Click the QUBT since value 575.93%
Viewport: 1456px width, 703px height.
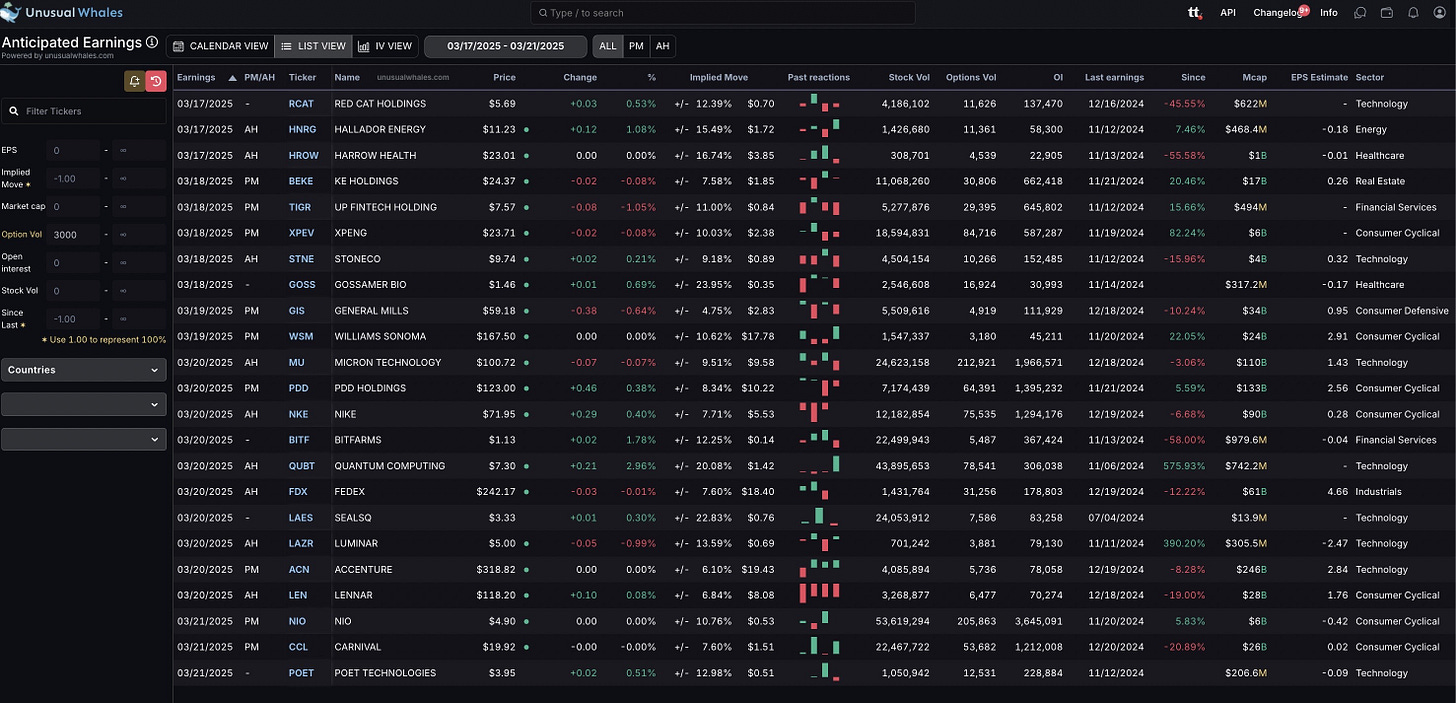(1183, 466)
